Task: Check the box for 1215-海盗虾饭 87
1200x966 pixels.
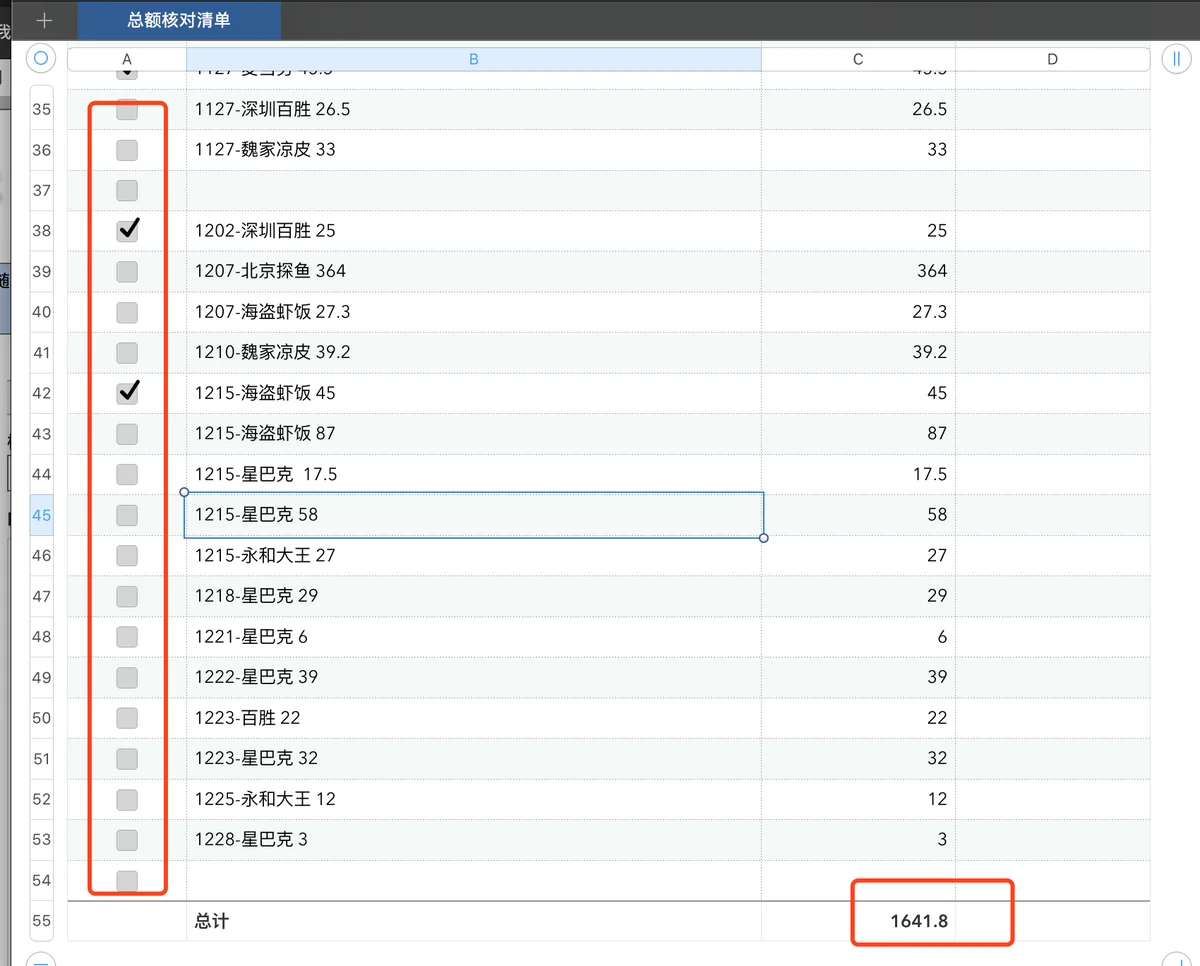Action: pyautogui.click(x=127, y=434)
